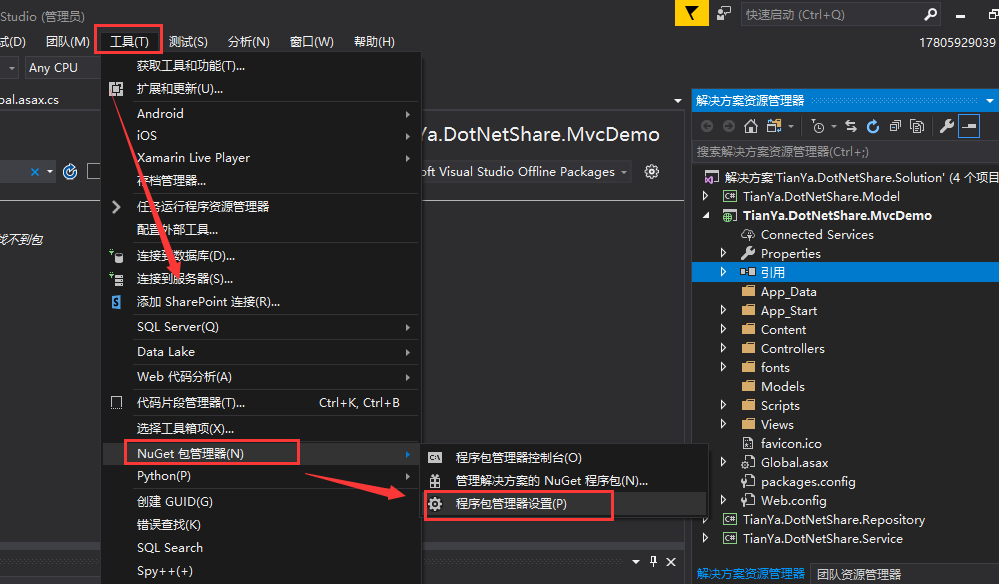
Task: Click the pending changes filter clock icon
Action: 818,126
